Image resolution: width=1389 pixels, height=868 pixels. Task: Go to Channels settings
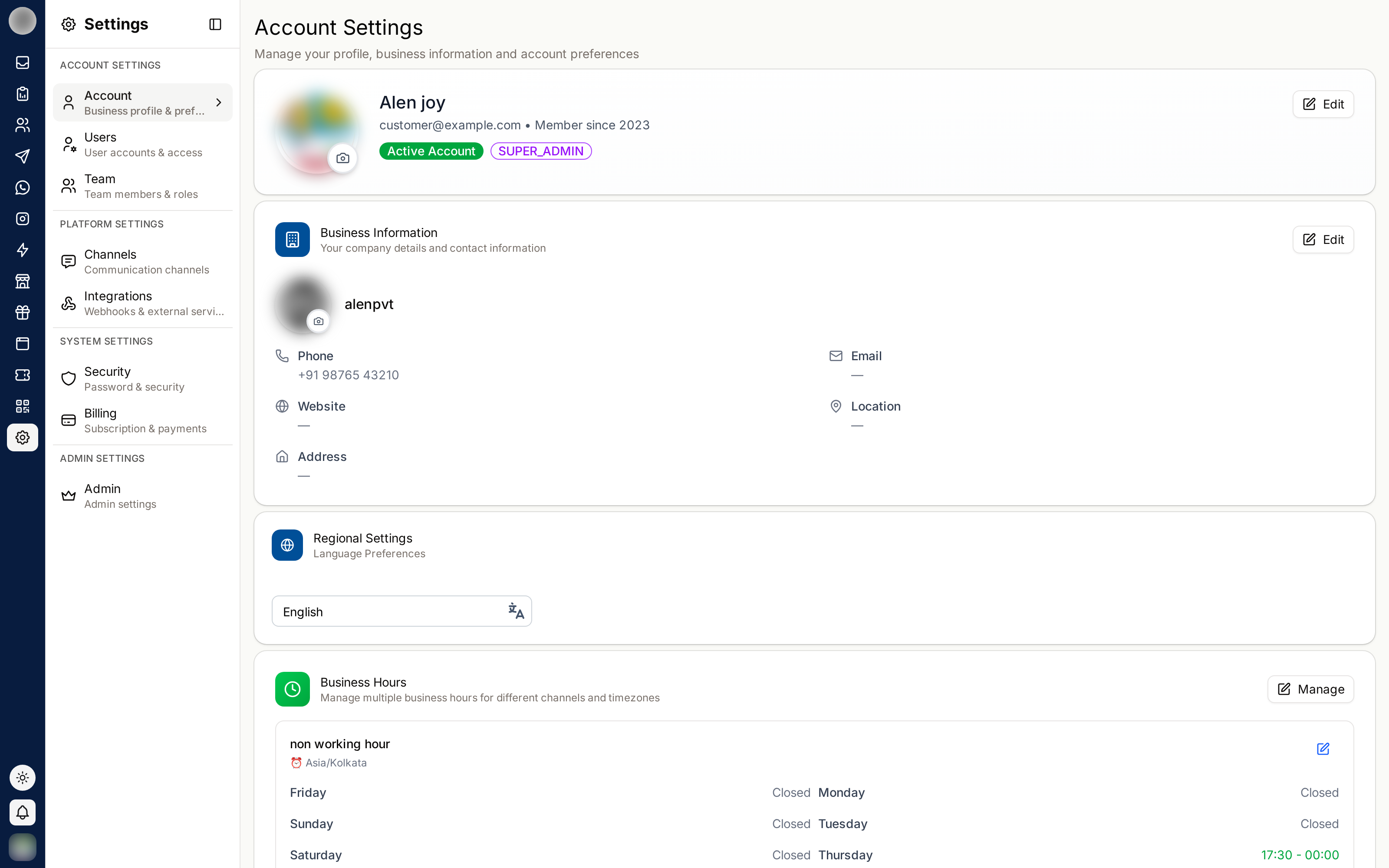[x=142, y=261]
